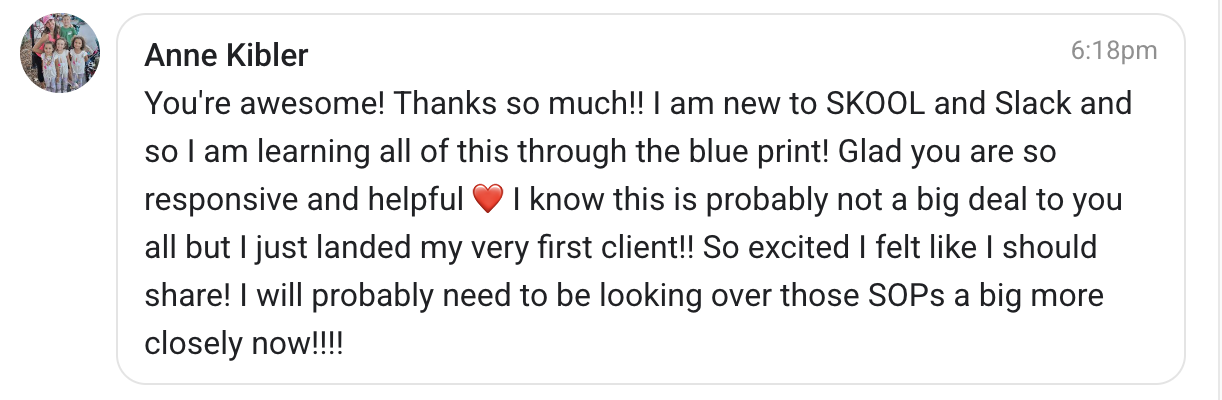Click the word "share!" in the message
1222x400 pixels.
(x=183, y=297)
